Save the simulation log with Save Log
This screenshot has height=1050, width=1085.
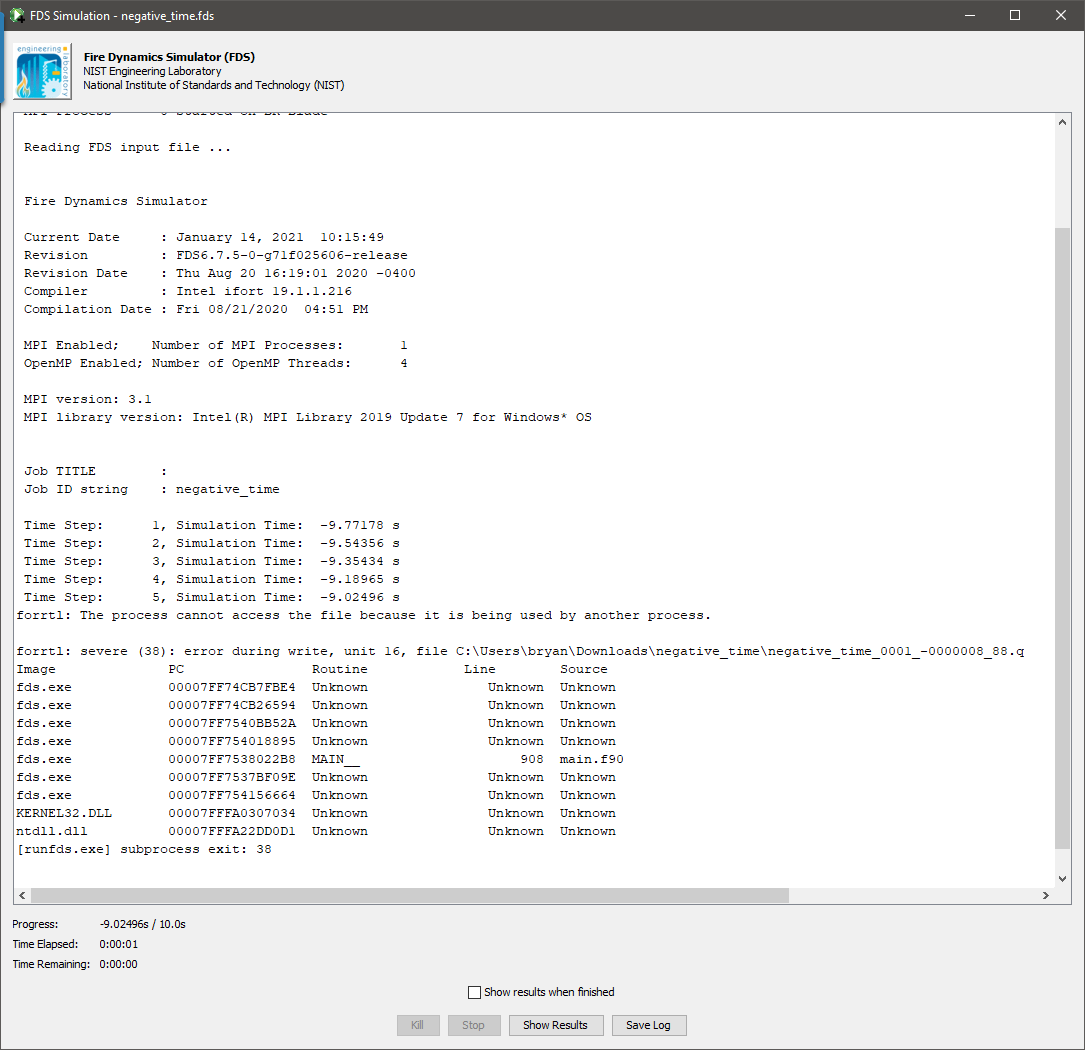click(x=649, y=1025)
